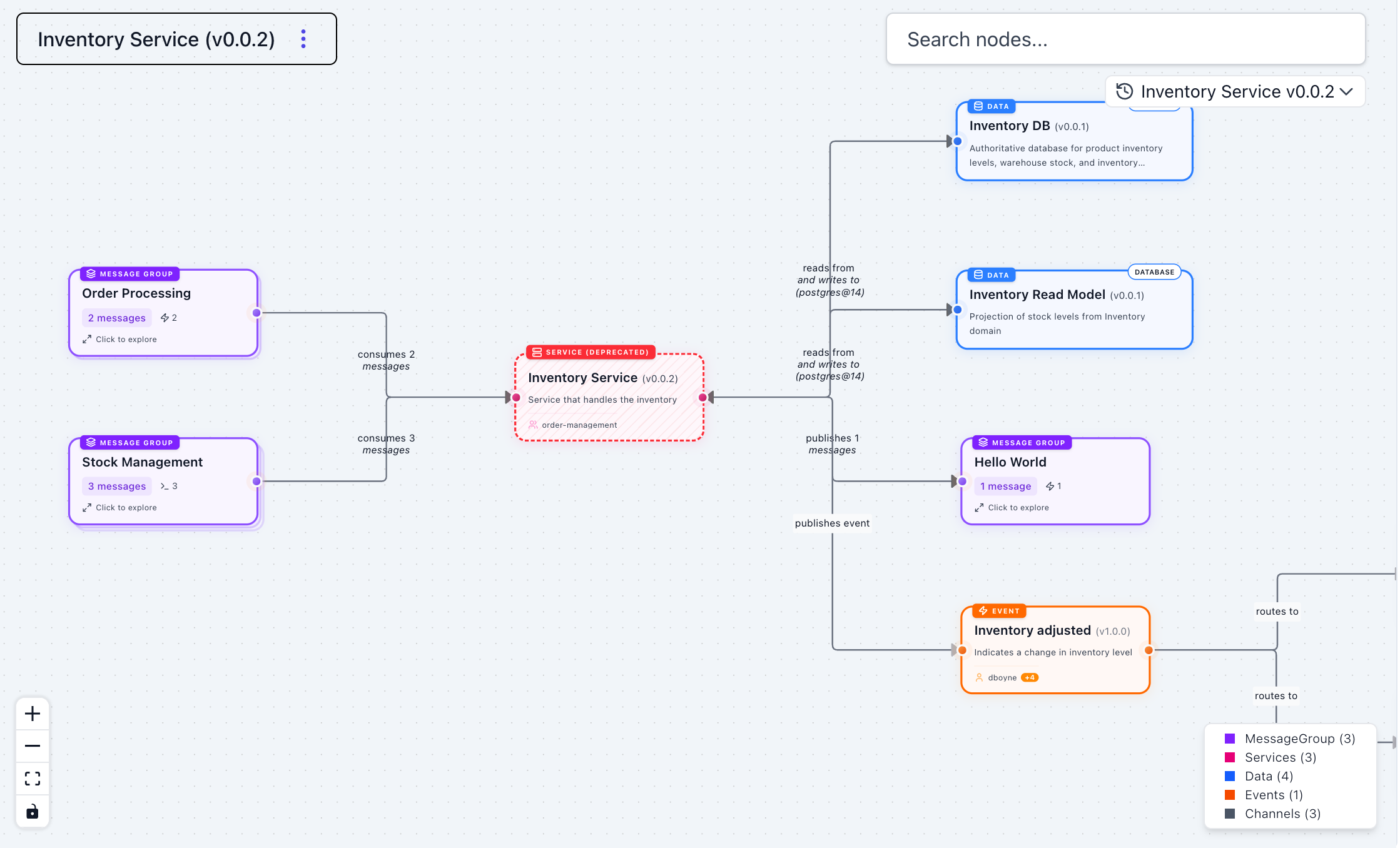Click the Search nodes input field
Screen dimensions: 1400x848
1125,39
